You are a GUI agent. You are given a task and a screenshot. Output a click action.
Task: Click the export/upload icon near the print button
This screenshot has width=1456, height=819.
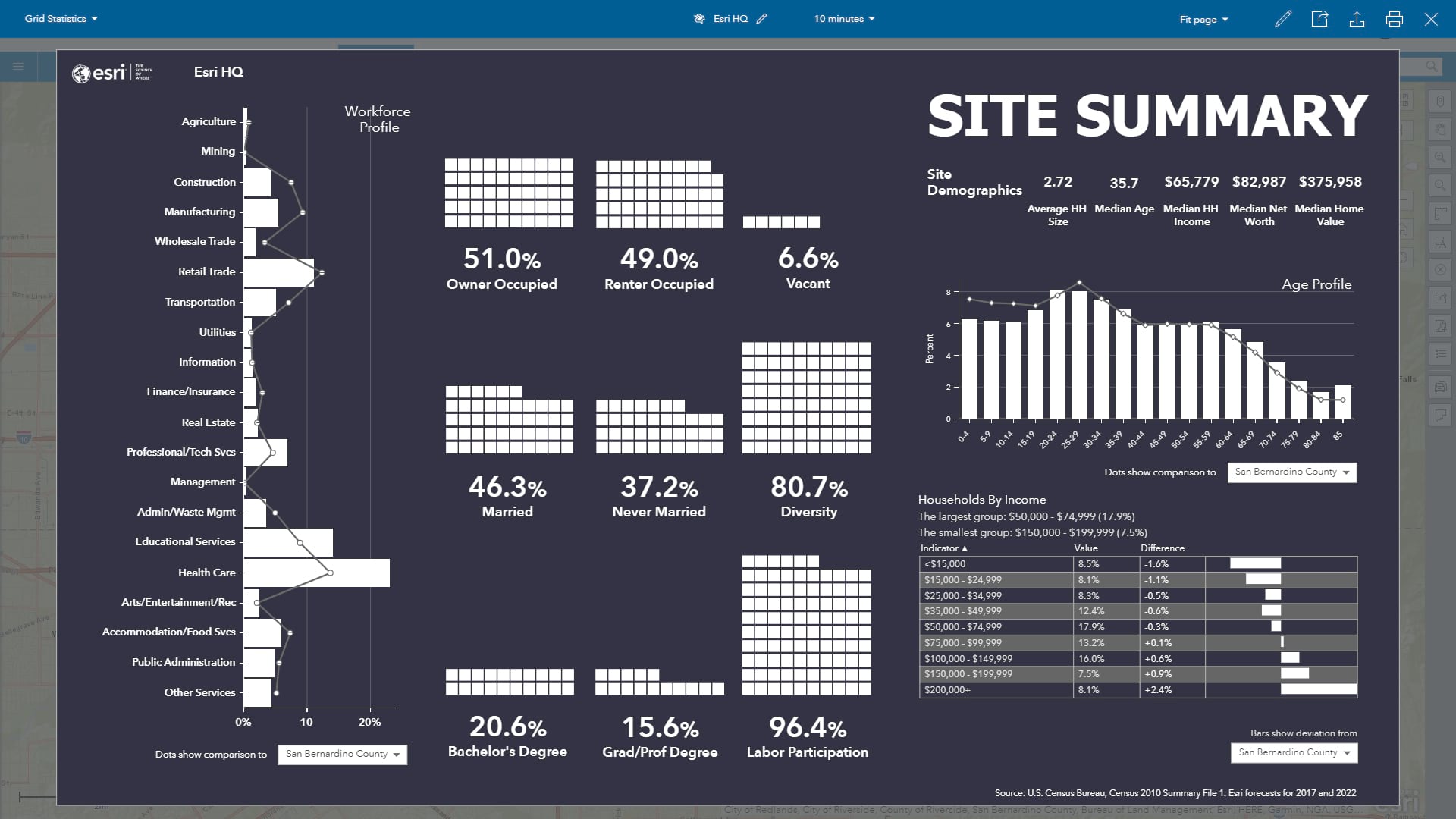[1357, 19]
